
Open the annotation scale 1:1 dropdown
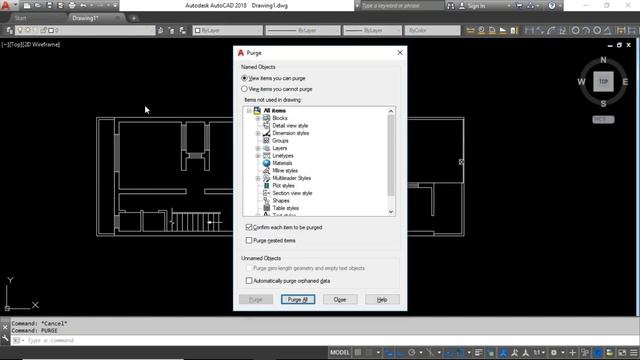539,352
